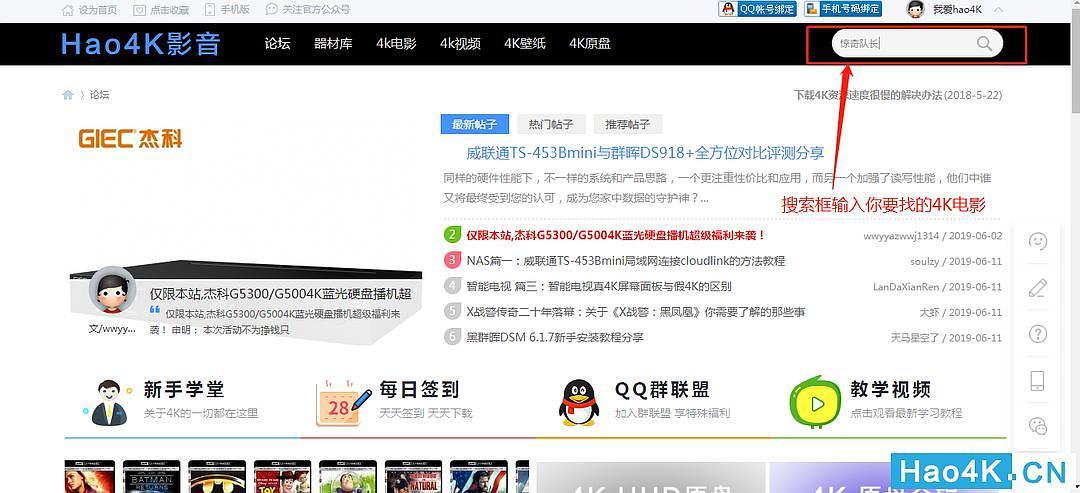Open the X战警传奇二十年落幕 post
The height and width of the screenshot is (493, 1080).
(636, 313)
